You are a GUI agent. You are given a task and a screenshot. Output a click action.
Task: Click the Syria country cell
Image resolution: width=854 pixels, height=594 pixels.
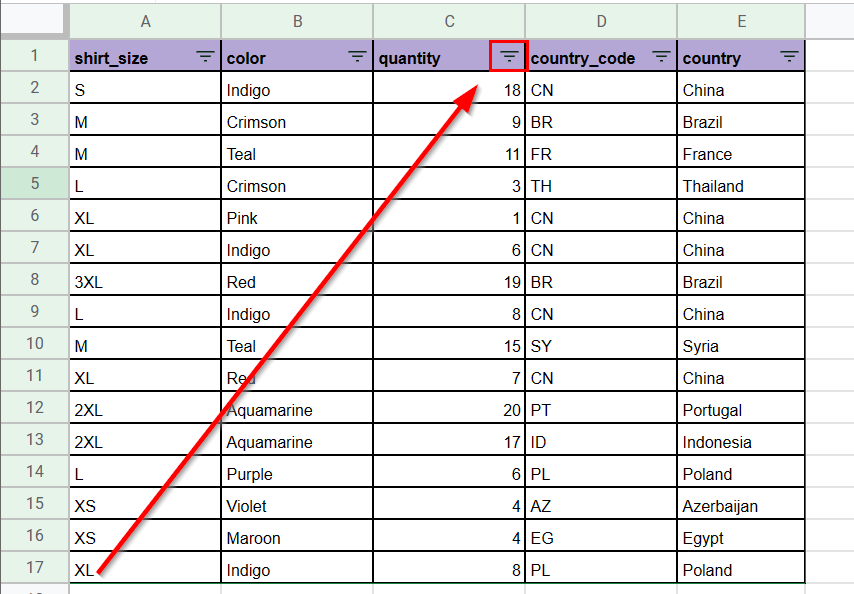point(741,344)
